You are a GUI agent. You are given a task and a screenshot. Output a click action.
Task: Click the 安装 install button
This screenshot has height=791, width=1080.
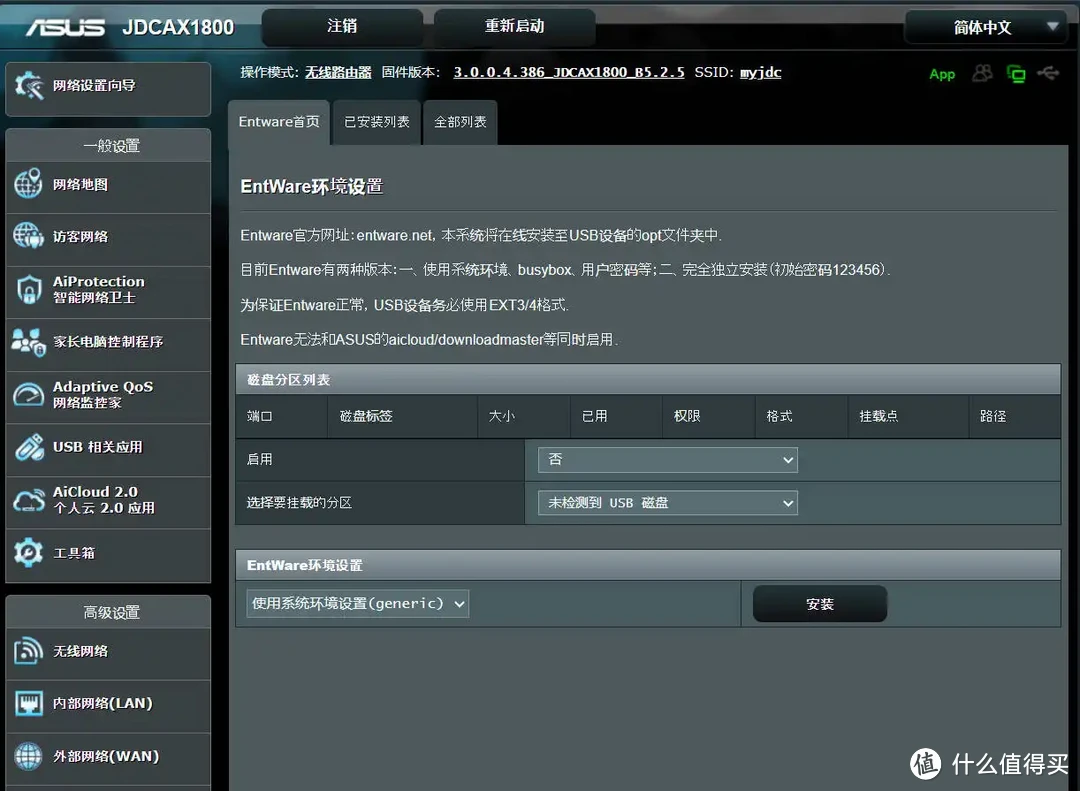coord(820,604)
